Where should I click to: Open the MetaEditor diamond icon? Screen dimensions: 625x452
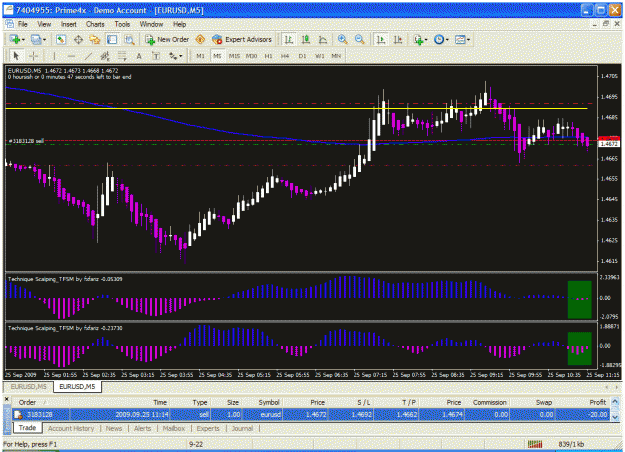click(x=200, y=39)
